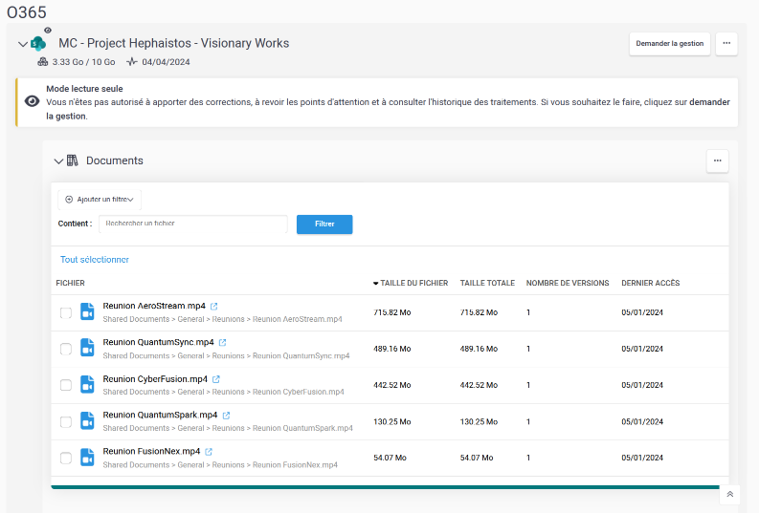Collapse the MC - Project Hephaistos section
This screenshot has width=759, height=513.
pos(22,44)
